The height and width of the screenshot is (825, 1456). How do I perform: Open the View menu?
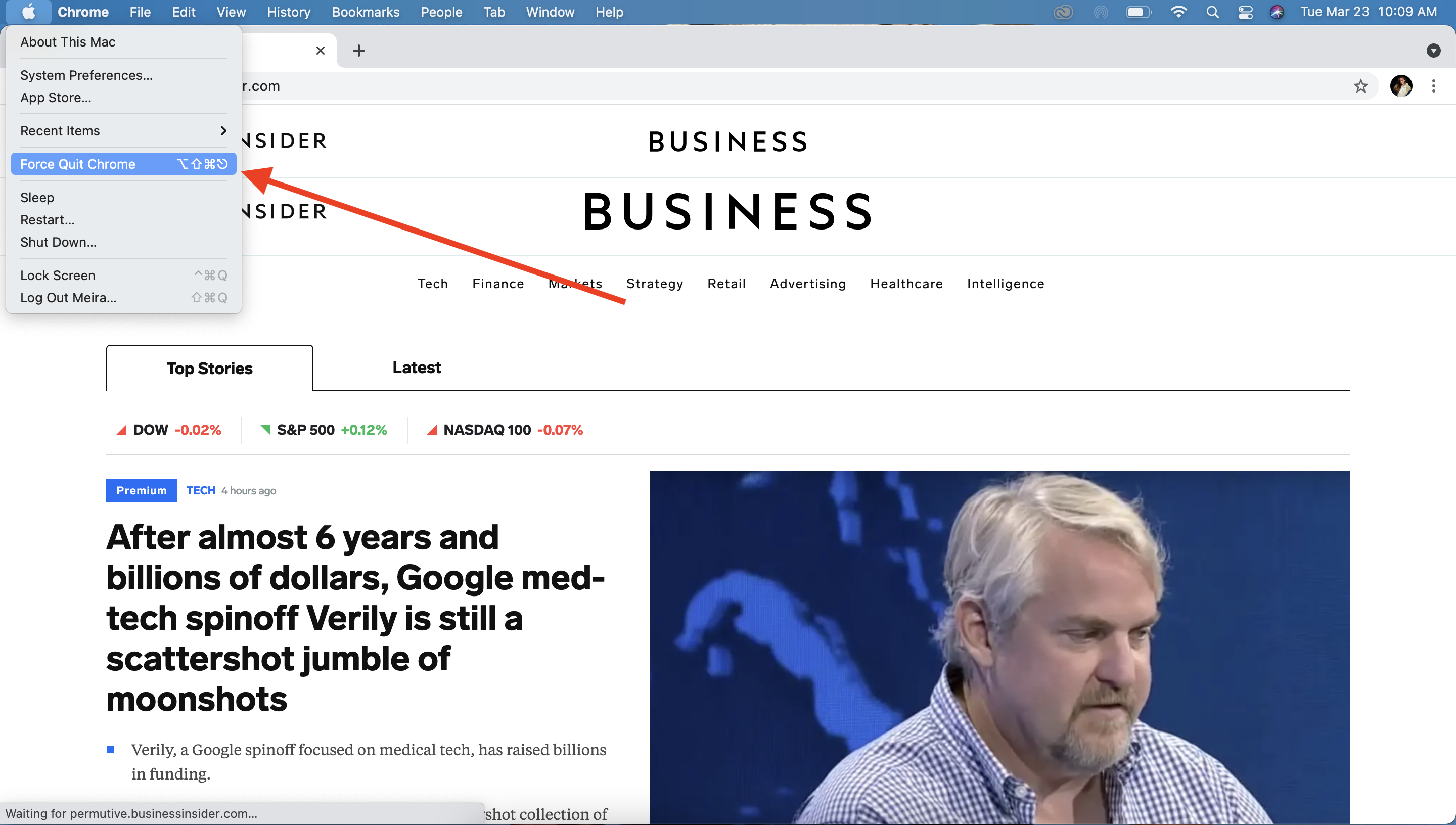[231, 12]
